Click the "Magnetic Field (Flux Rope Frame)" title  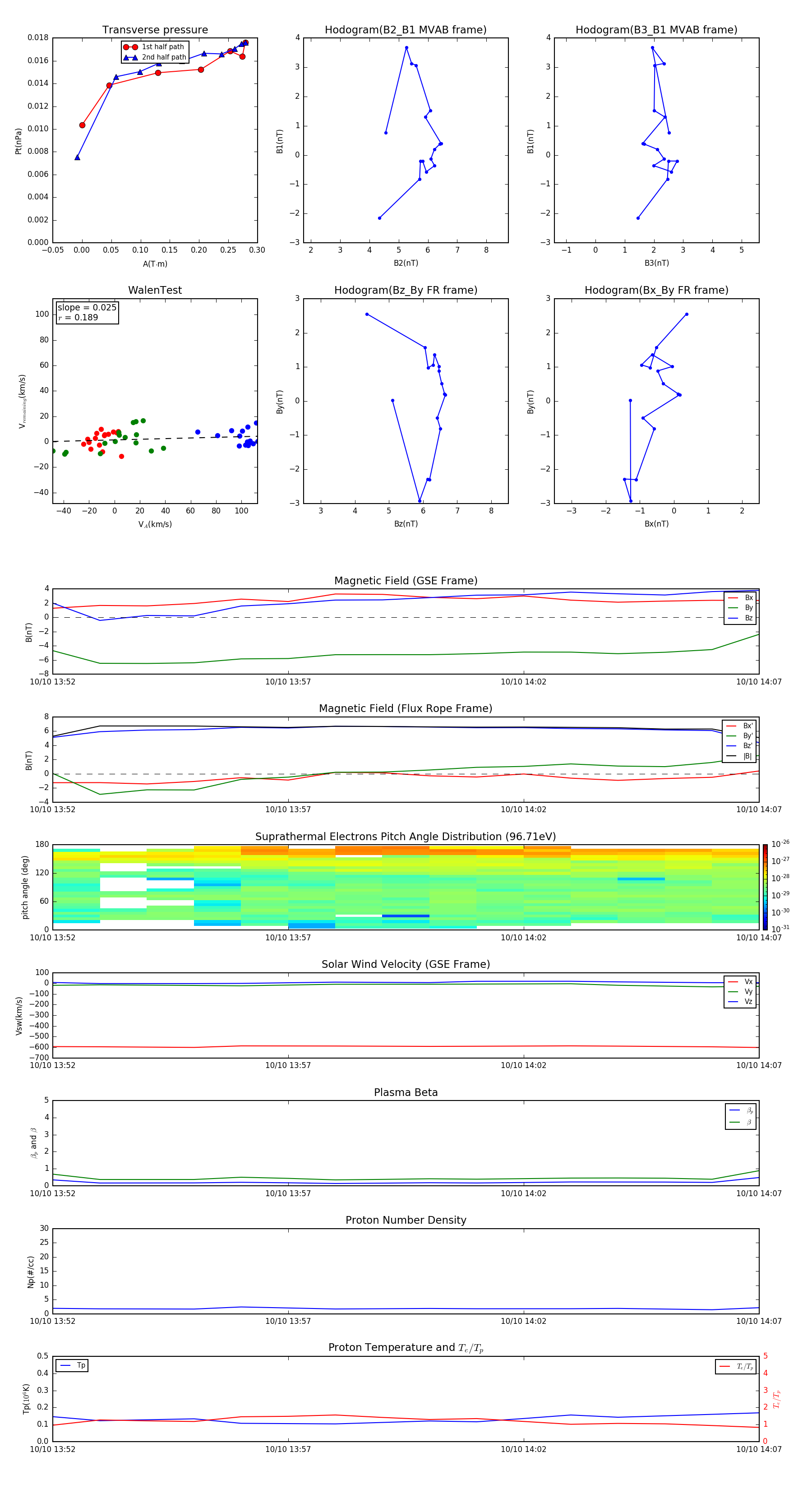tap(406, 709)
